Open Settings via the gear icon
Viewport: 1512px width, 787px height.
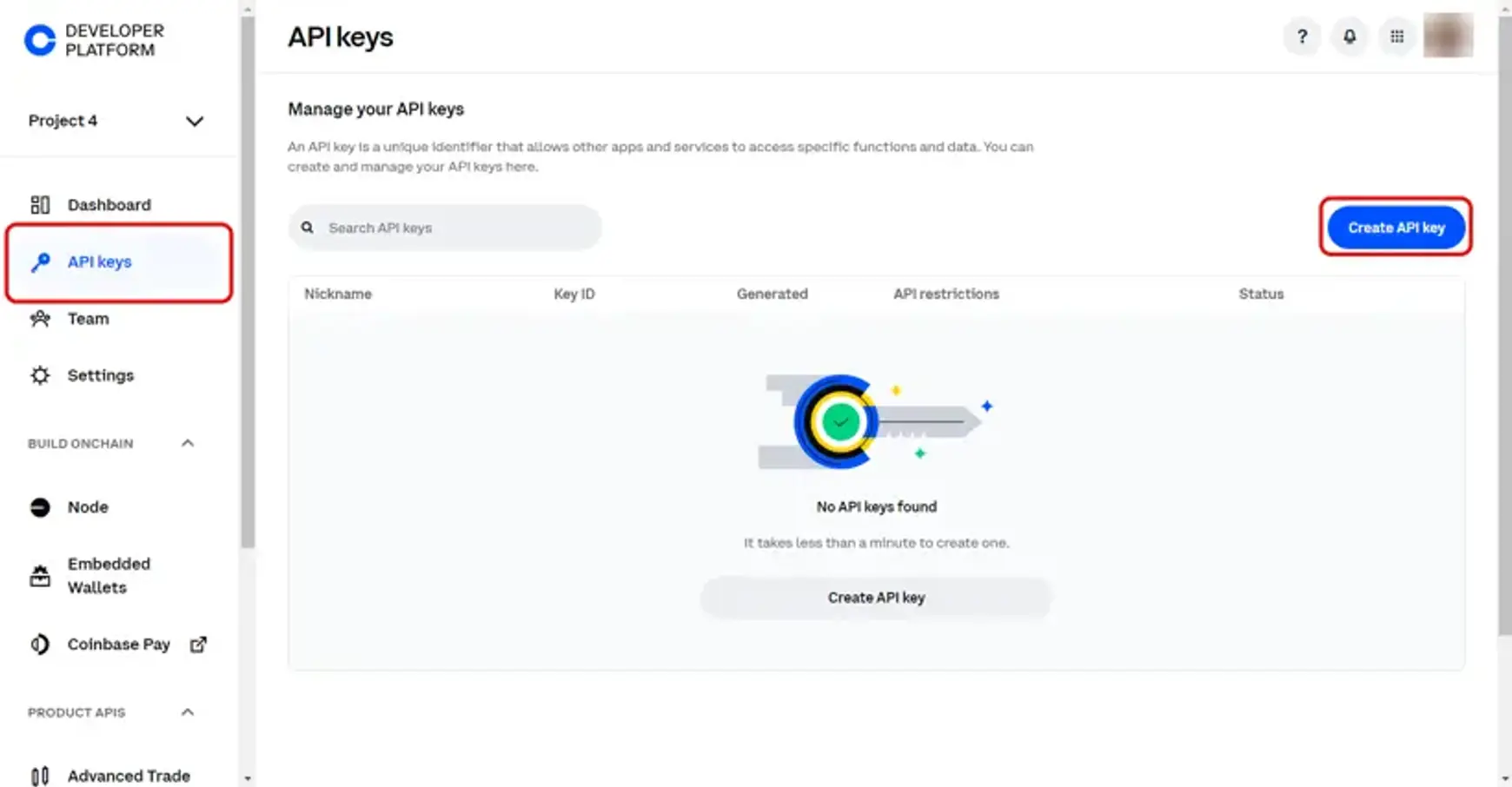(40, 375)
